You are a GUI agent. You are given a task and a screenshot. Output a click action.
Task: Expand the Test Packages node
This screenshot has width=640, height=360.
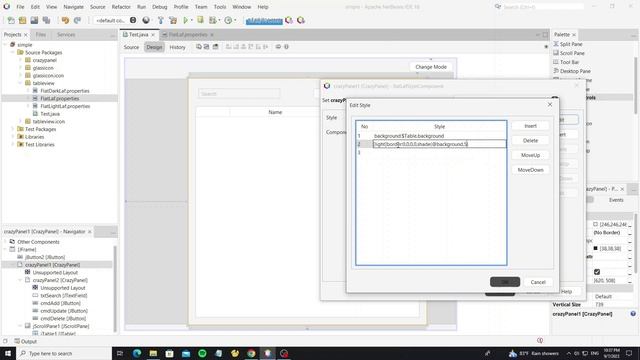pos(13,129)
